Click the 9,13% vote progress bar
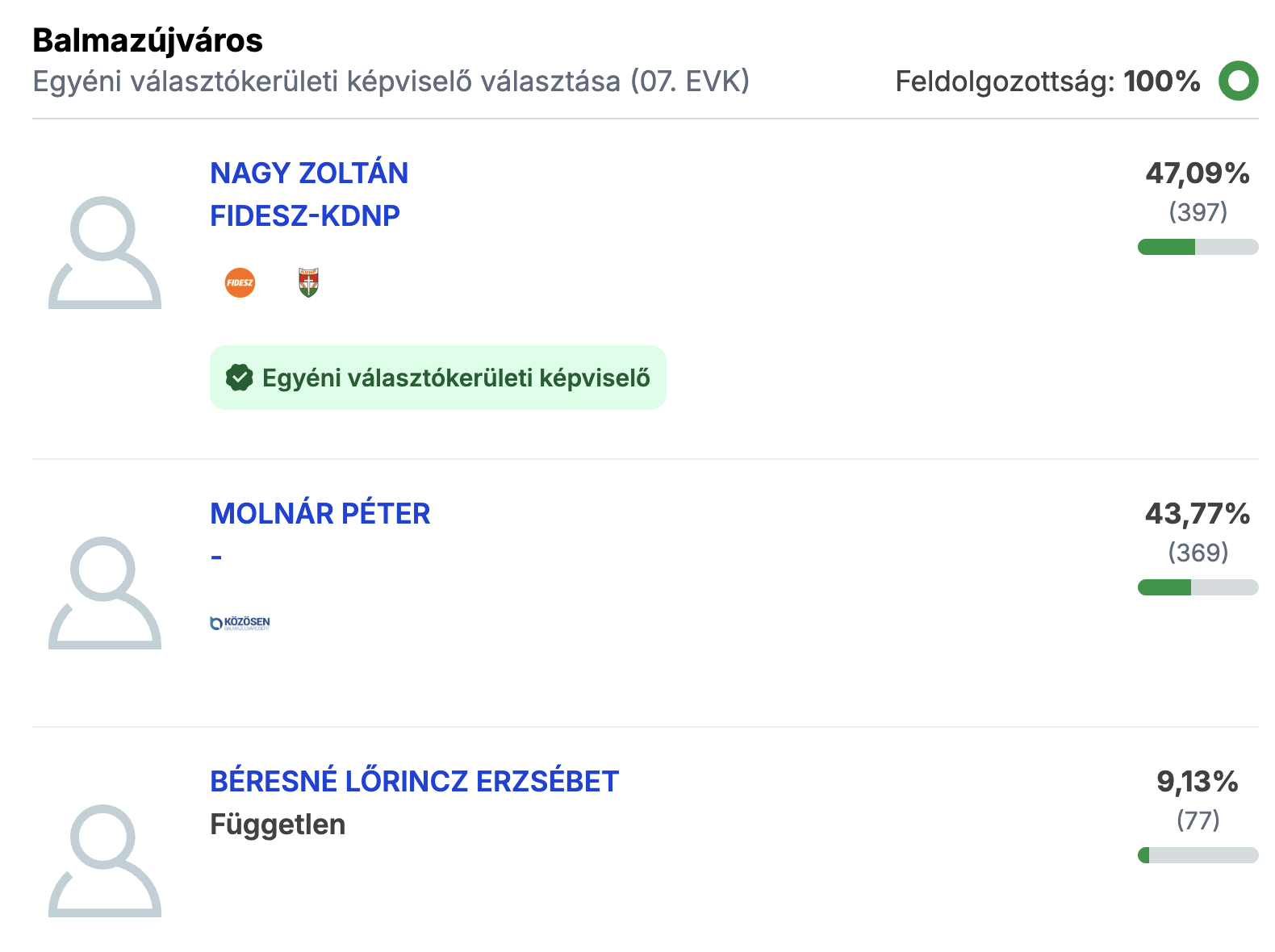1275x952 pixels. pyautogui.click(x=1198, y=855)
